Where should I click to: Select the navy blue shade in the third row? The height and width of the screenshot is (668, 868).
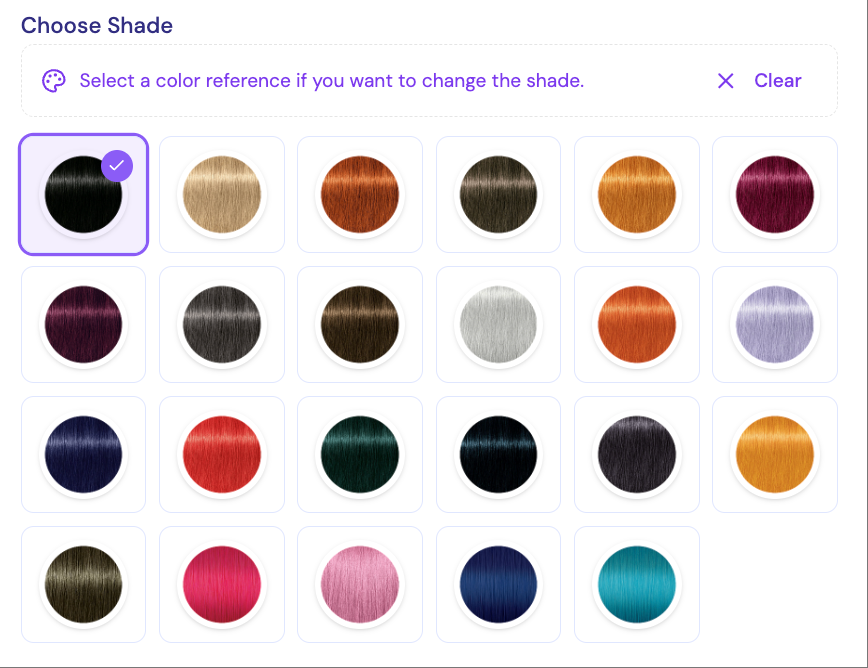tap(84, 454)
